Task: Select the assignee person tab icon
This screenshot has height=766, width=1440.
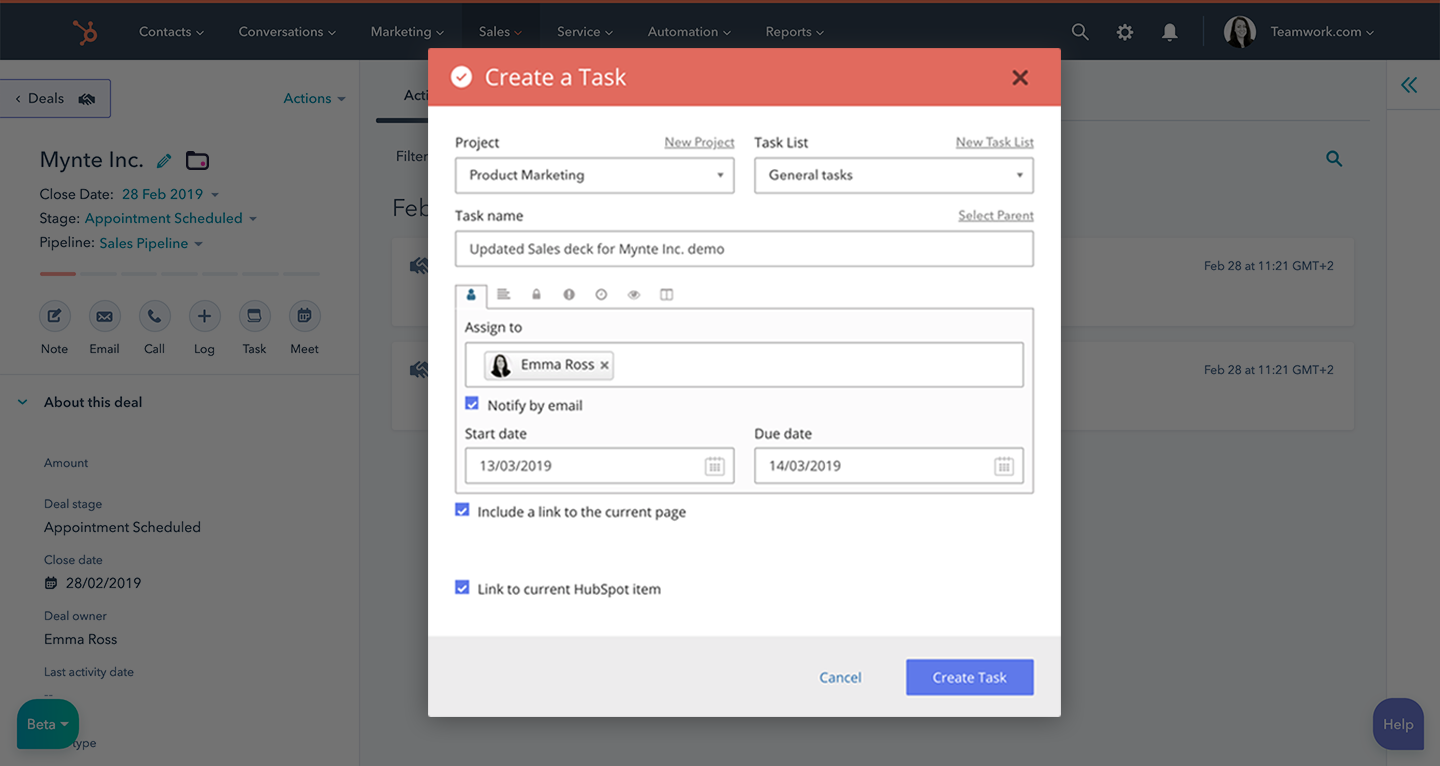Action: [471, 295]
